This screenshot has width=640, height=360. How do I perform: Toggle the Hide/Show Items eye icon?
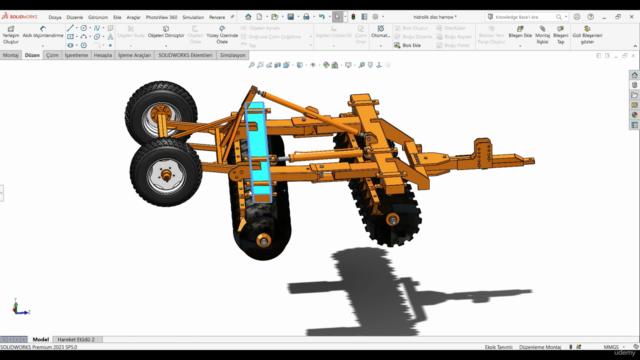click(x=313, y=65)
